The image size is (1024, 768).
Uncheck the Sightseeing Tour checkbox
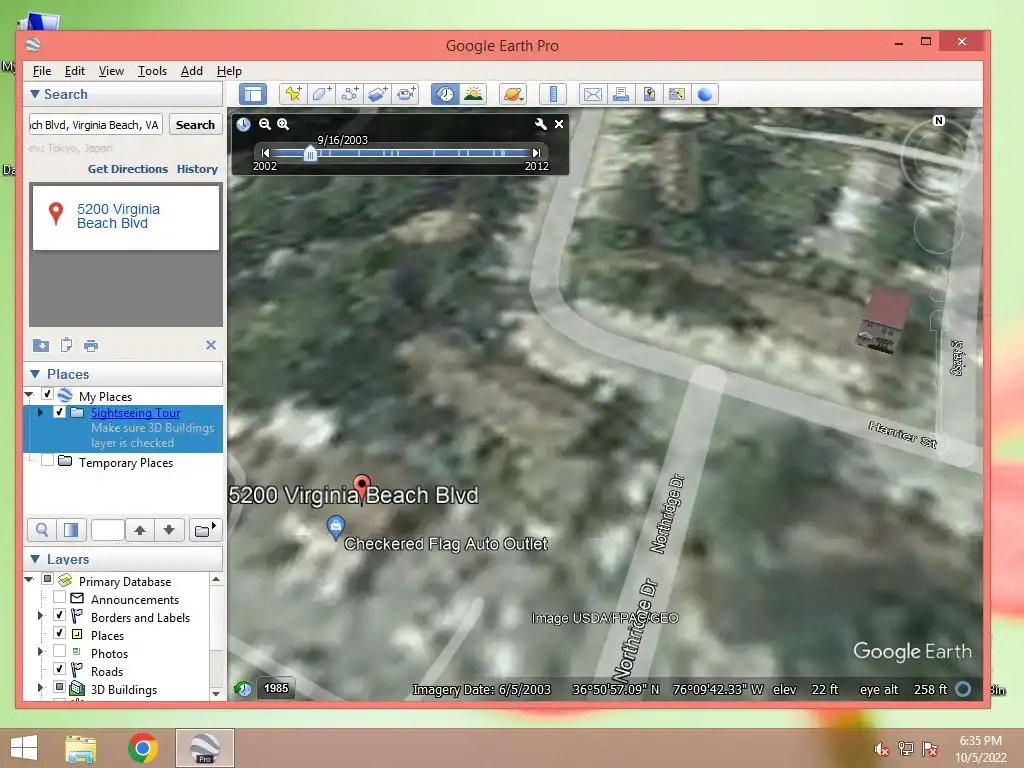pyautogui.click(x=59, y=412)
